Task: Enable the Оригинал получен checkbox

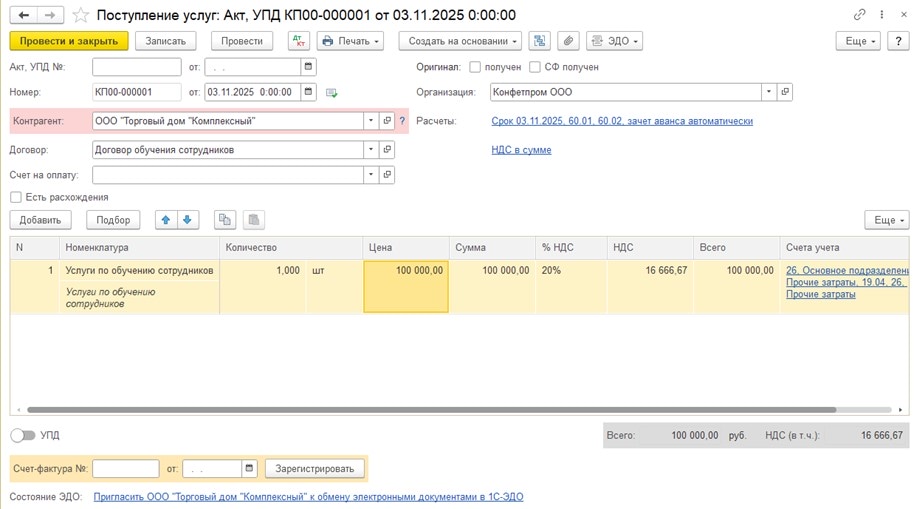Action: point(475,67)
